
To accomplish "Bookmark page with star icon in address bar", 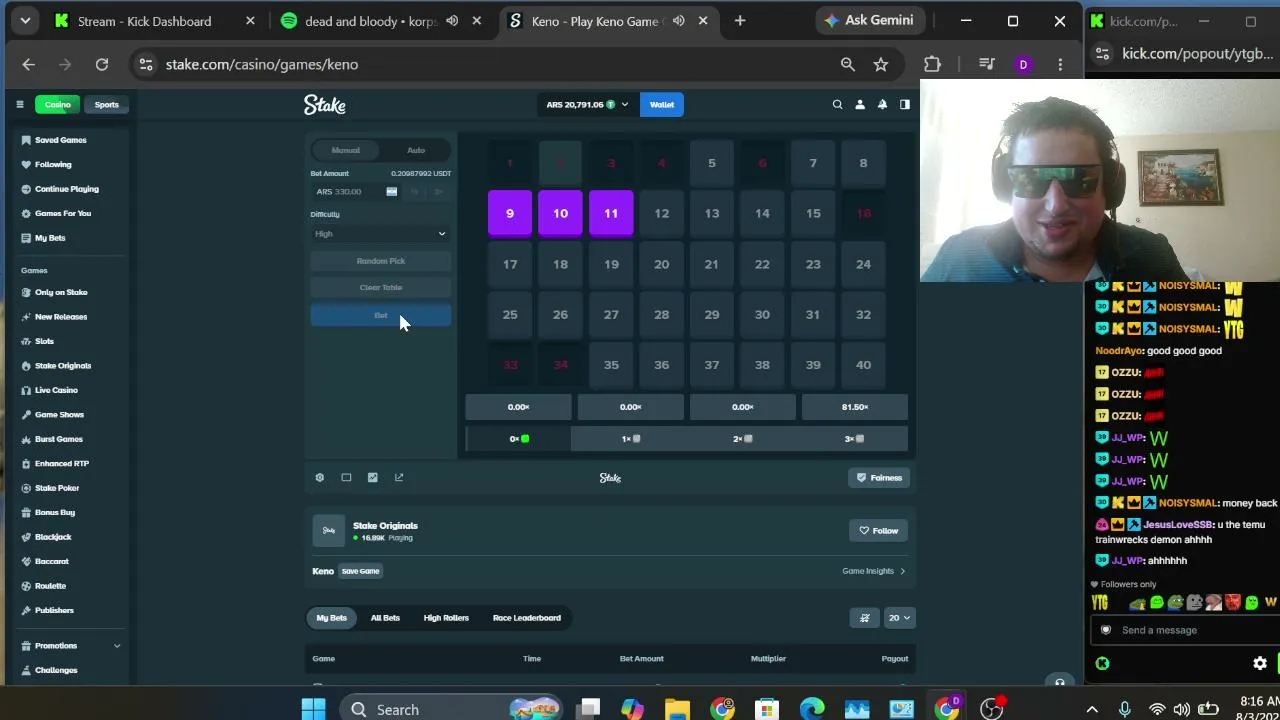I will point(881,64).
